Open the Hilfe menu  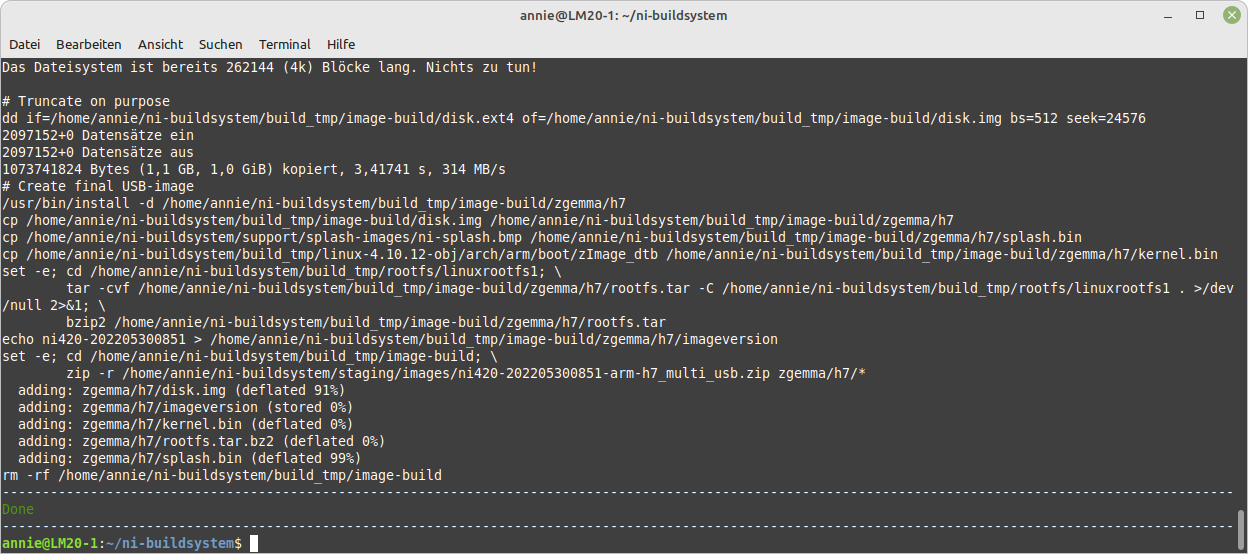[341, 44]
